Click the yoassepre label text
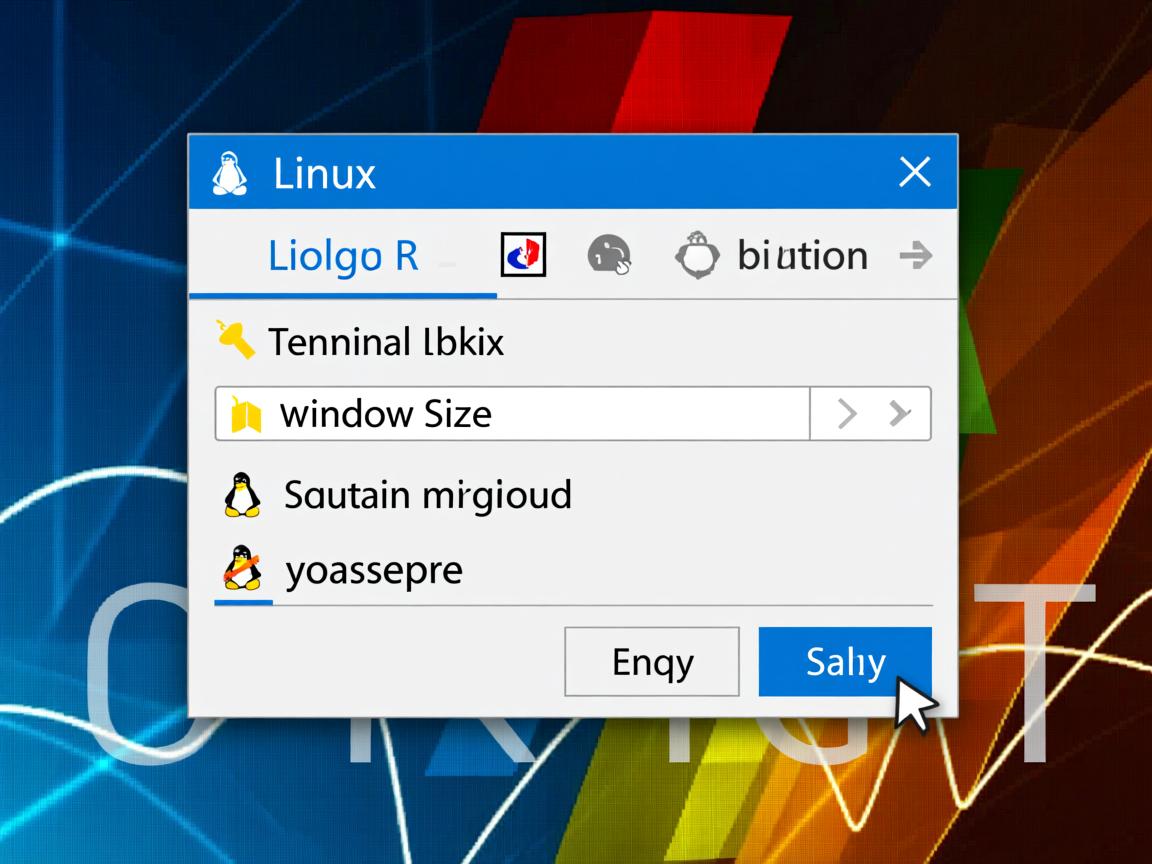Screen dimensions: 1152x864 click(x=373, y=568)
